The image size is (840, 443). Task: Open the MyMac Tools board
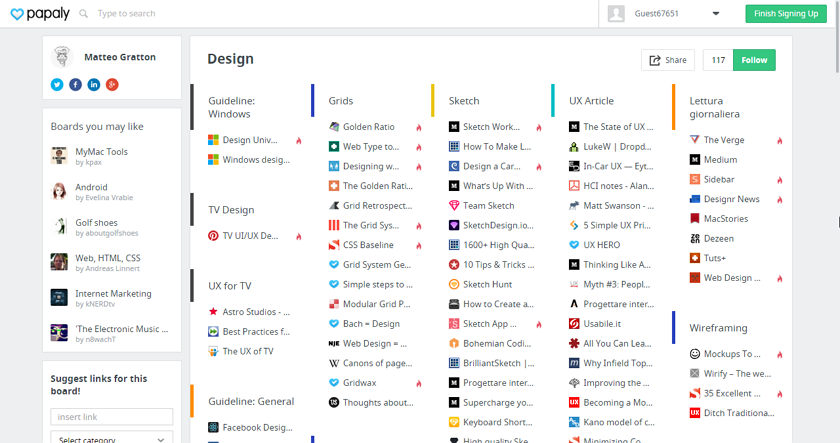101,152
